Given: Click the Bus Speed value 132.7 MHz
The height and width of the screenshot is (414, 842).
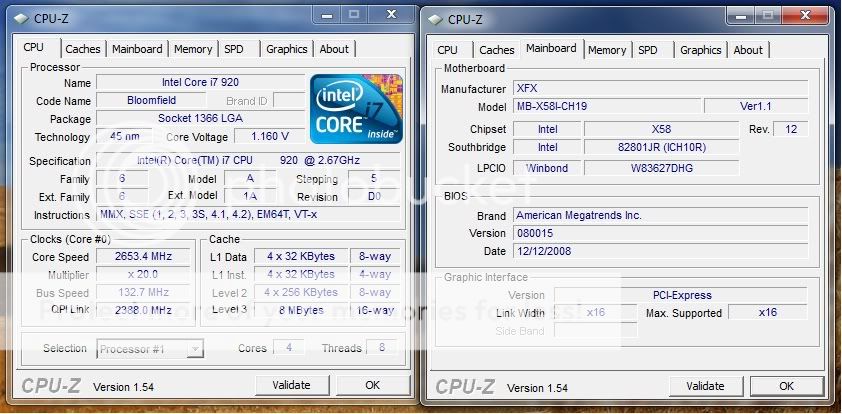Looking at the screenshot, I should [x=143, y=293].
